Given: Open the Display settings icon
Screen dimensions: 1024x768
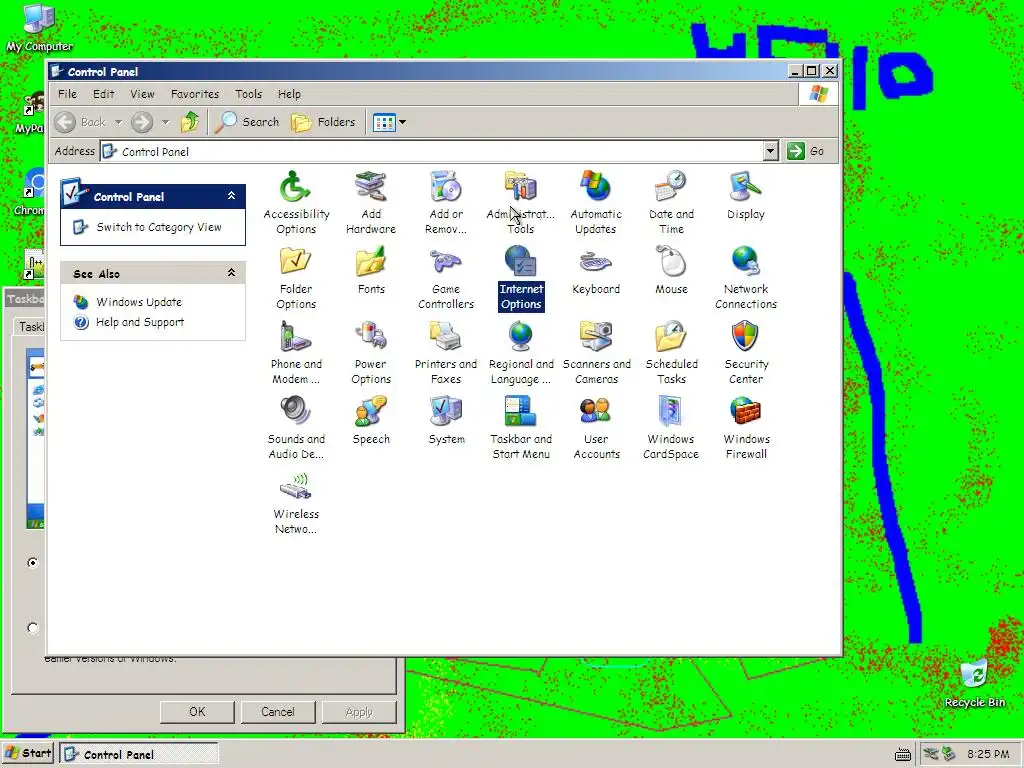Looking at the screenshot, I should point(746,195).
